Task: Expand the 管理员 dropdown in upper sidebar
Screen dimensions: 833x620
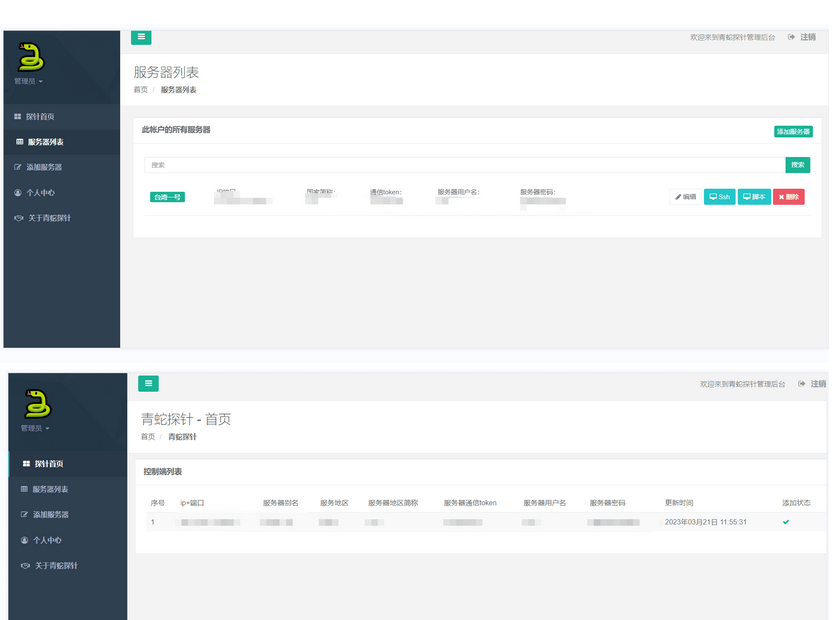Action: point(28,81)
